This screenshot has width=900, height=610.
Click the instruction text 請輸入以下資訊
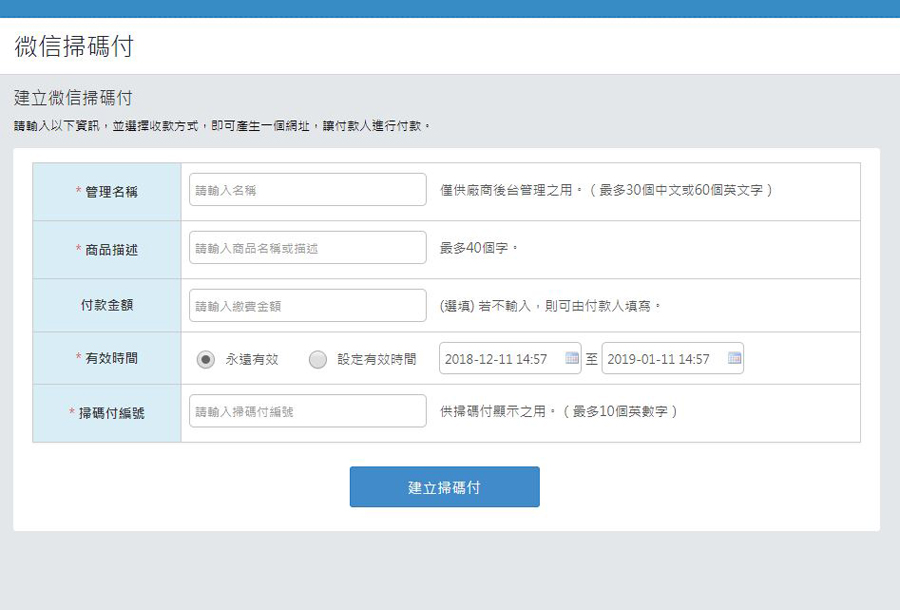tap(57, 126)
